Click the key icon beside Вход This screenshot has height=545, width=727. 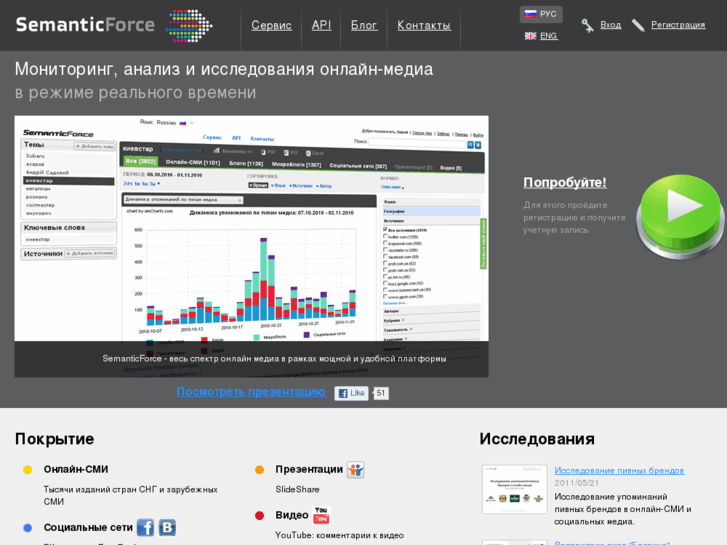tap(587, 26)
